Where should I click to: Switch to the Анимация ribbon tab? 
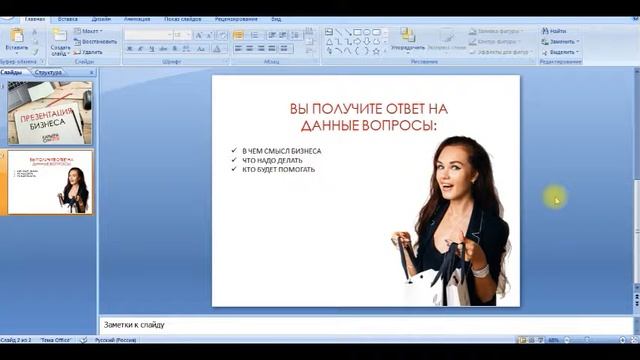[137, 19]
